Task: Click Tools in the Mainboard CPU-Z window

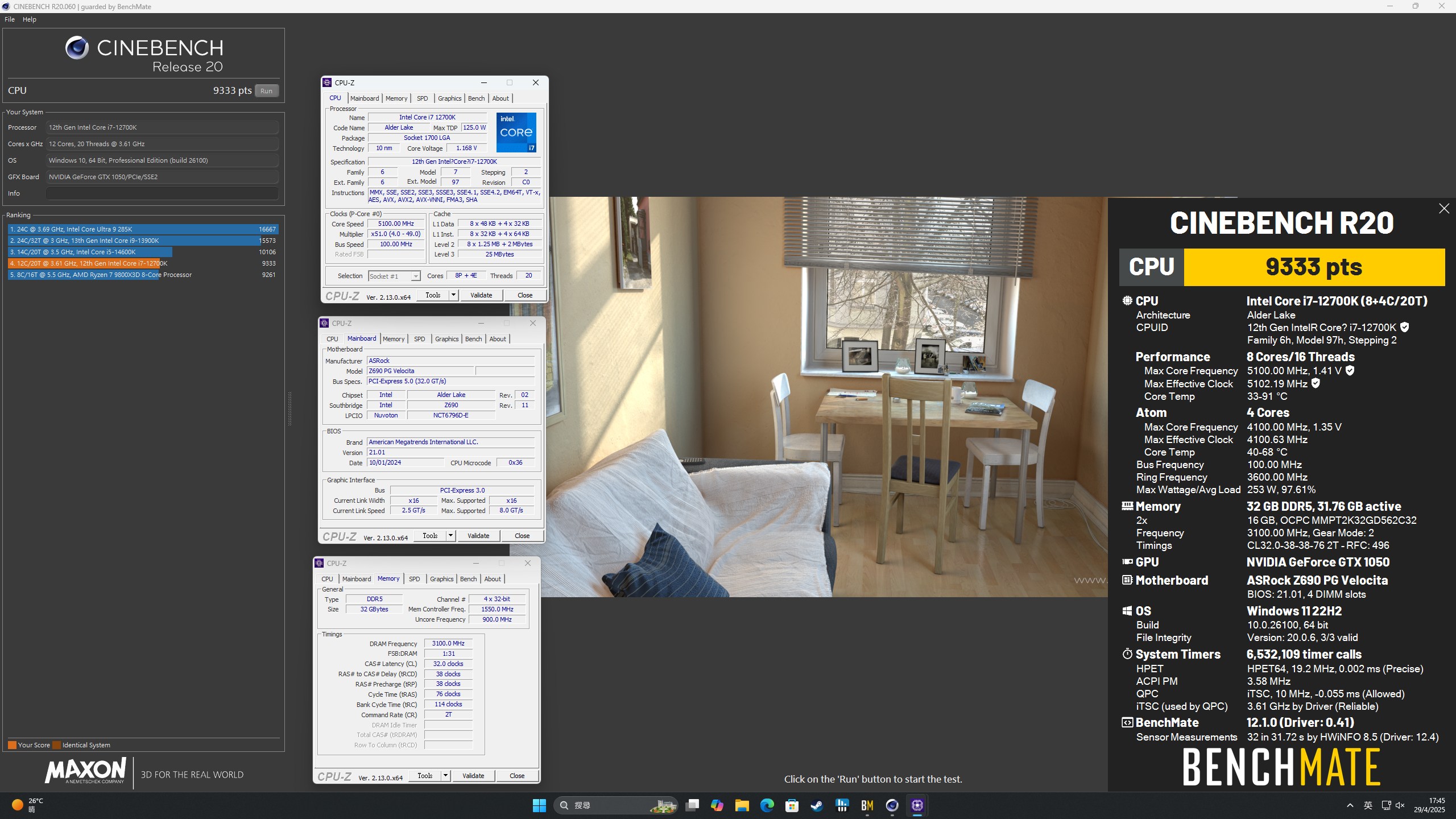Action: pyautogui.click(x=430, y=536)
